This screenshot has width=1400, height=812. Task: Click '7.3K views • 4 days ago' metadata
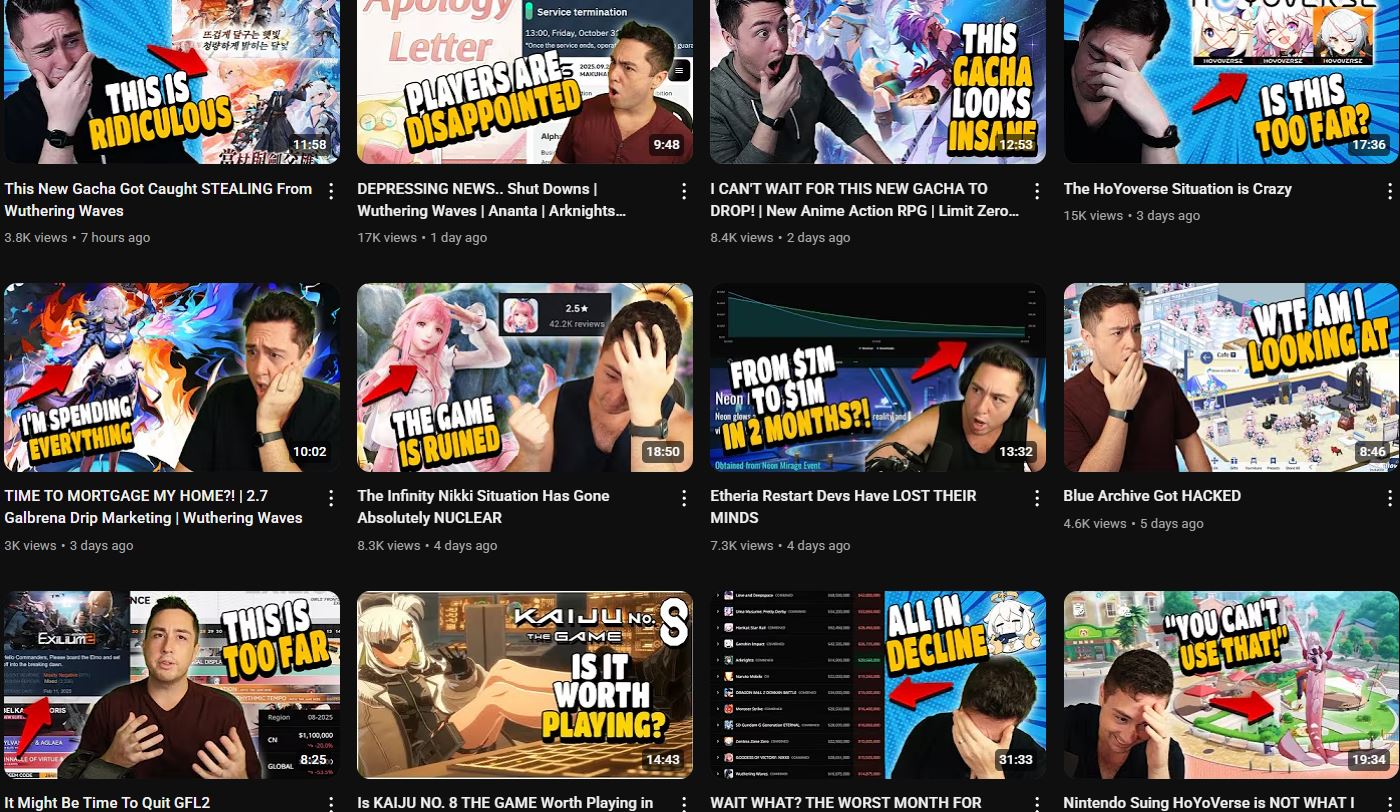click(780, 546)
